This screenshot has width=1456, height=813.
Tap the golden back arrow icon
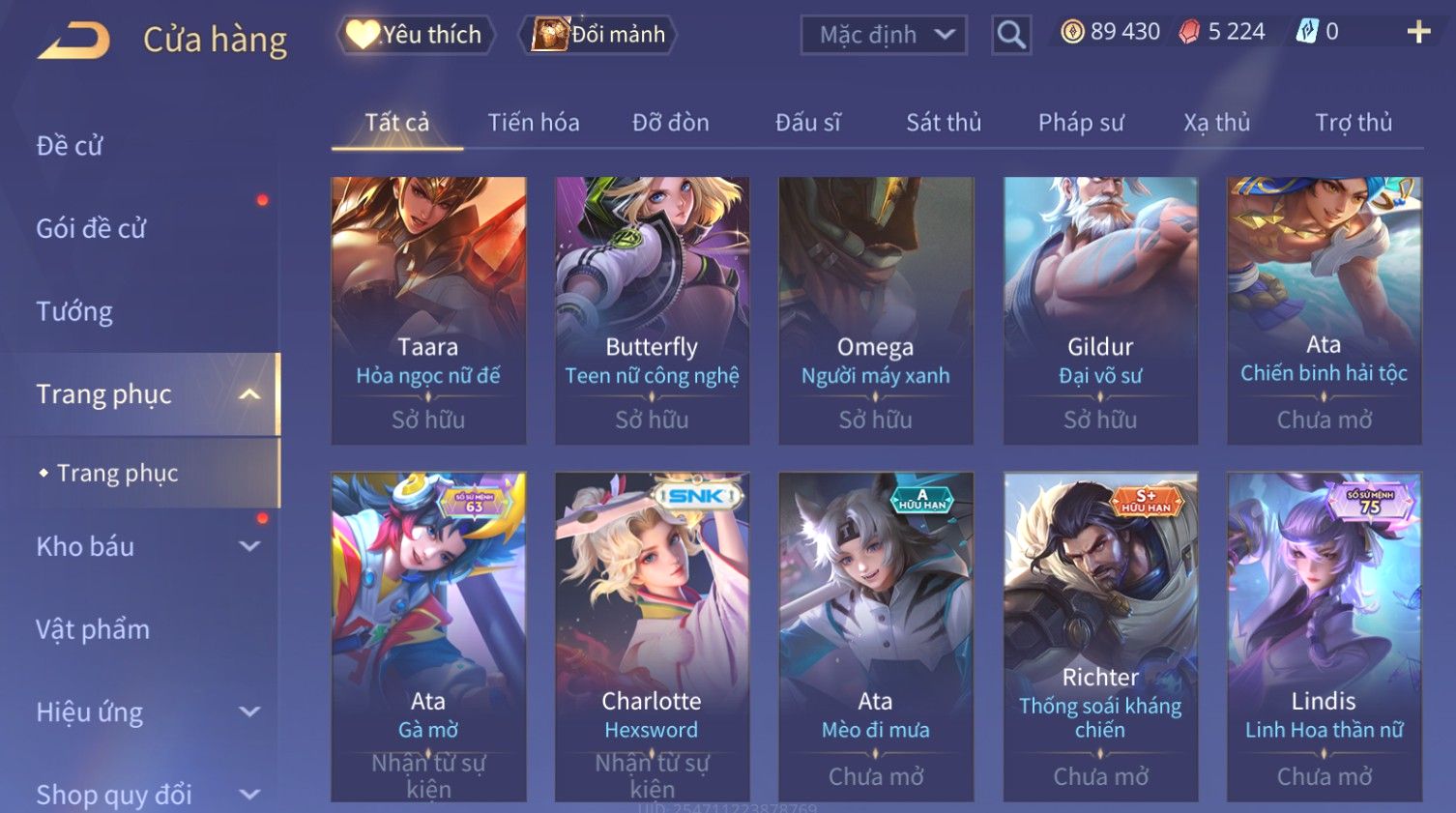[x=73, y=41]
